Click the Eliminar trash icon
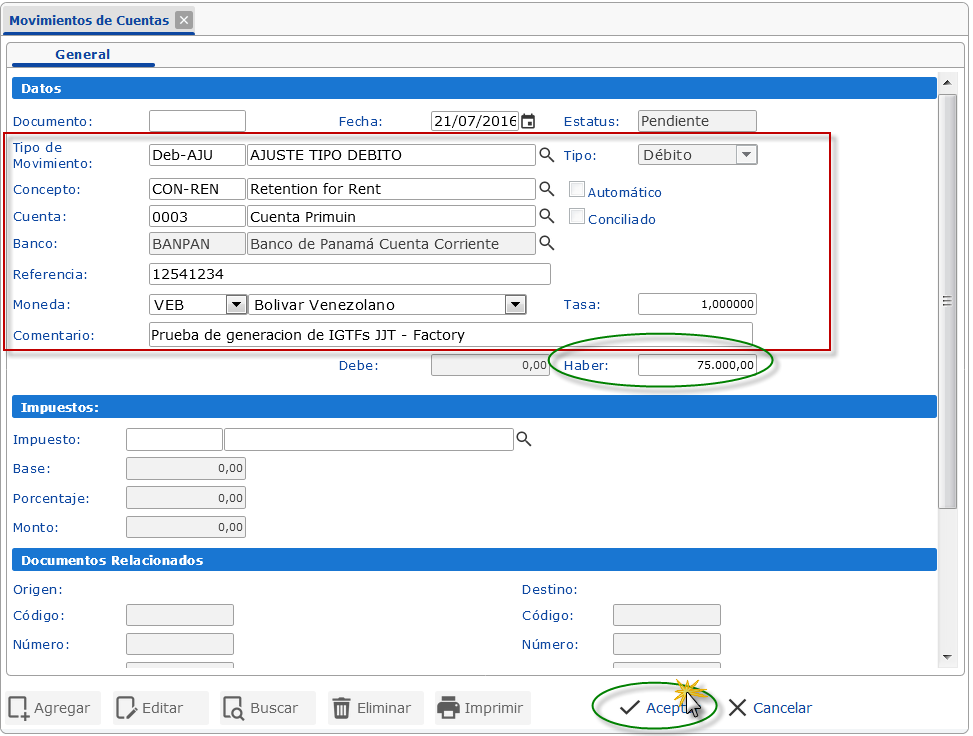Image resolution: width=973 pixels, height=736 pixels. coord(342,707)
